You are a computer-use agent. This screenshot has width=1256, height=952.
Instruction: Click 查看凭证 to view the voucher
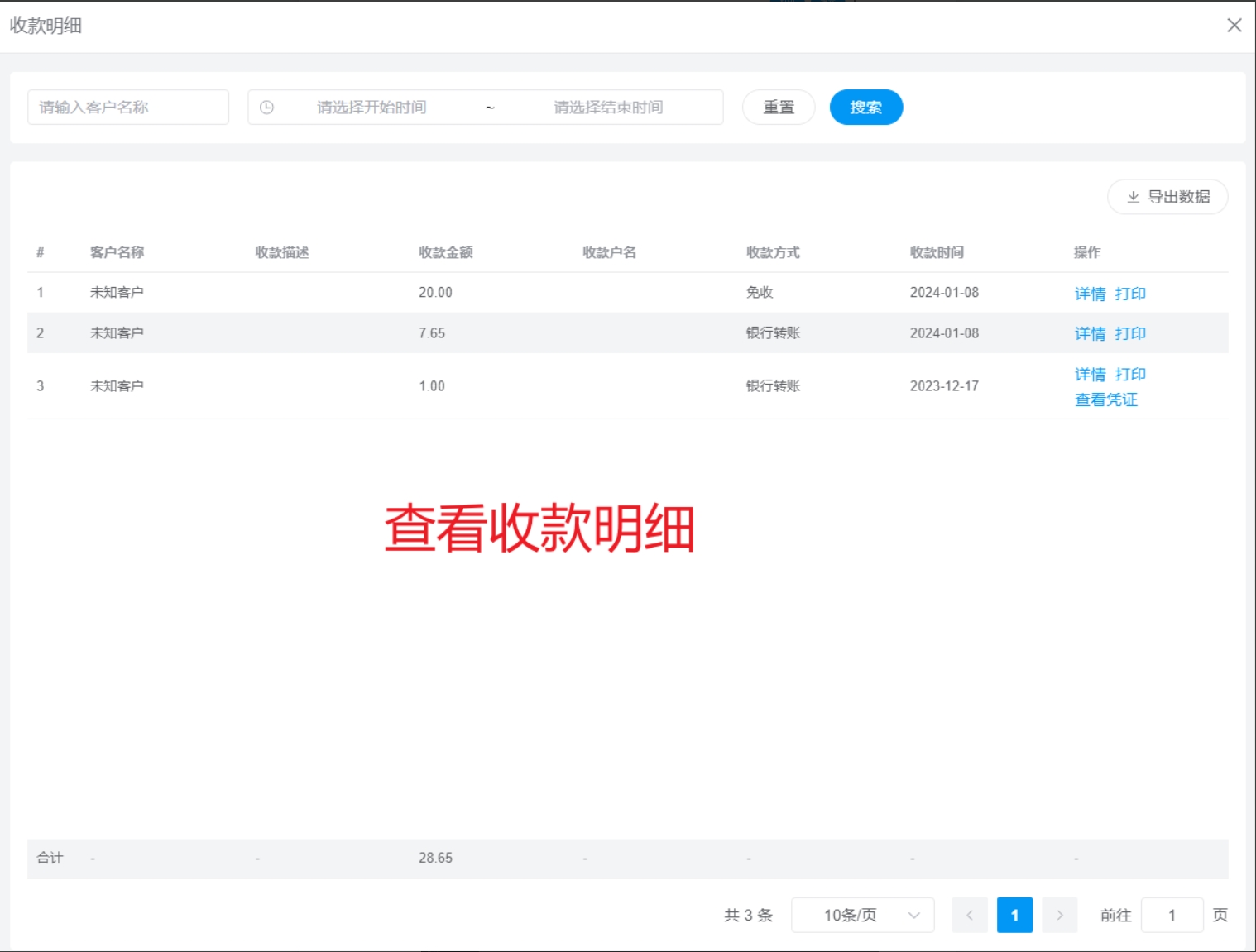tap(1105, 400)
